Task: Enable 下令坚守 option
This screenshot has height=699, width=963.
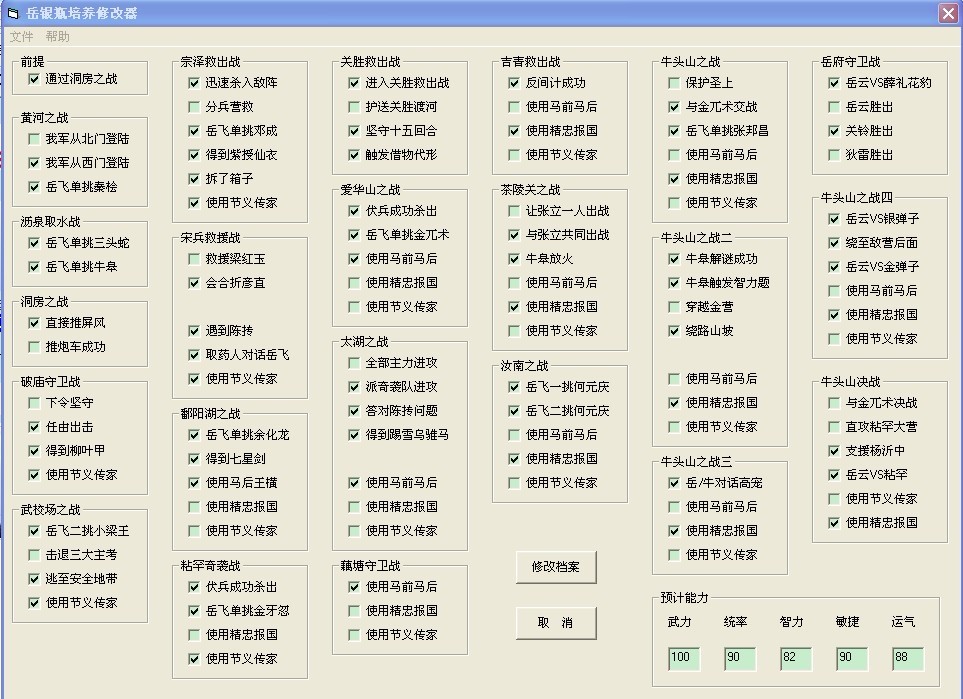Action: 34,403
